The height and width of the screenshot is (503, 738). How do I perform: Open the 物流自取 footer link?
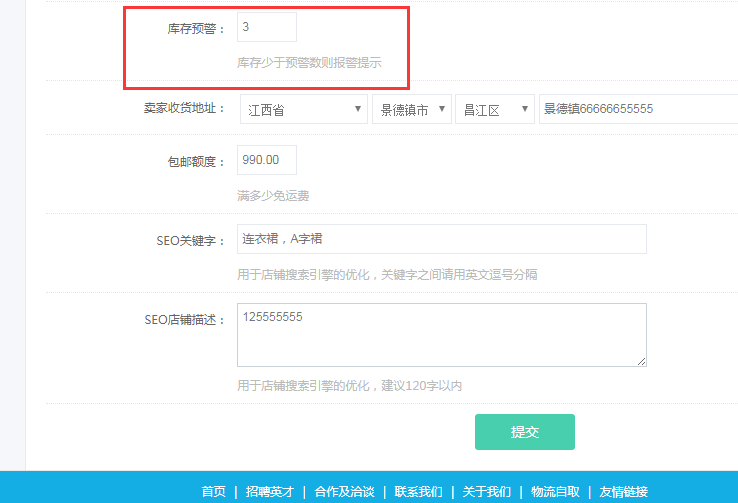click(x=555, y=491)
